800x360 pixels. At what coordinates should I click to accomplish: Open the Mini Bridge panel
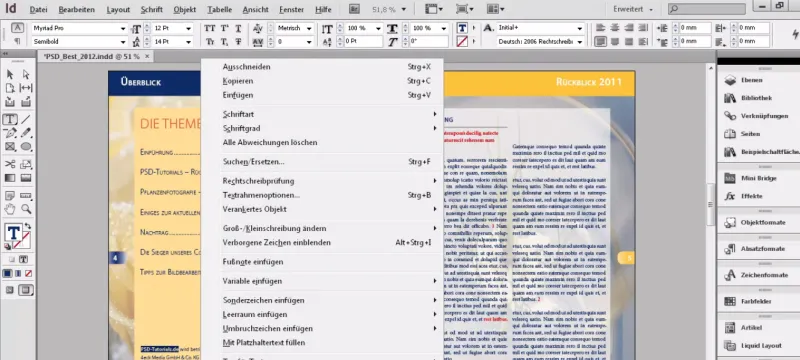[758, 178]
